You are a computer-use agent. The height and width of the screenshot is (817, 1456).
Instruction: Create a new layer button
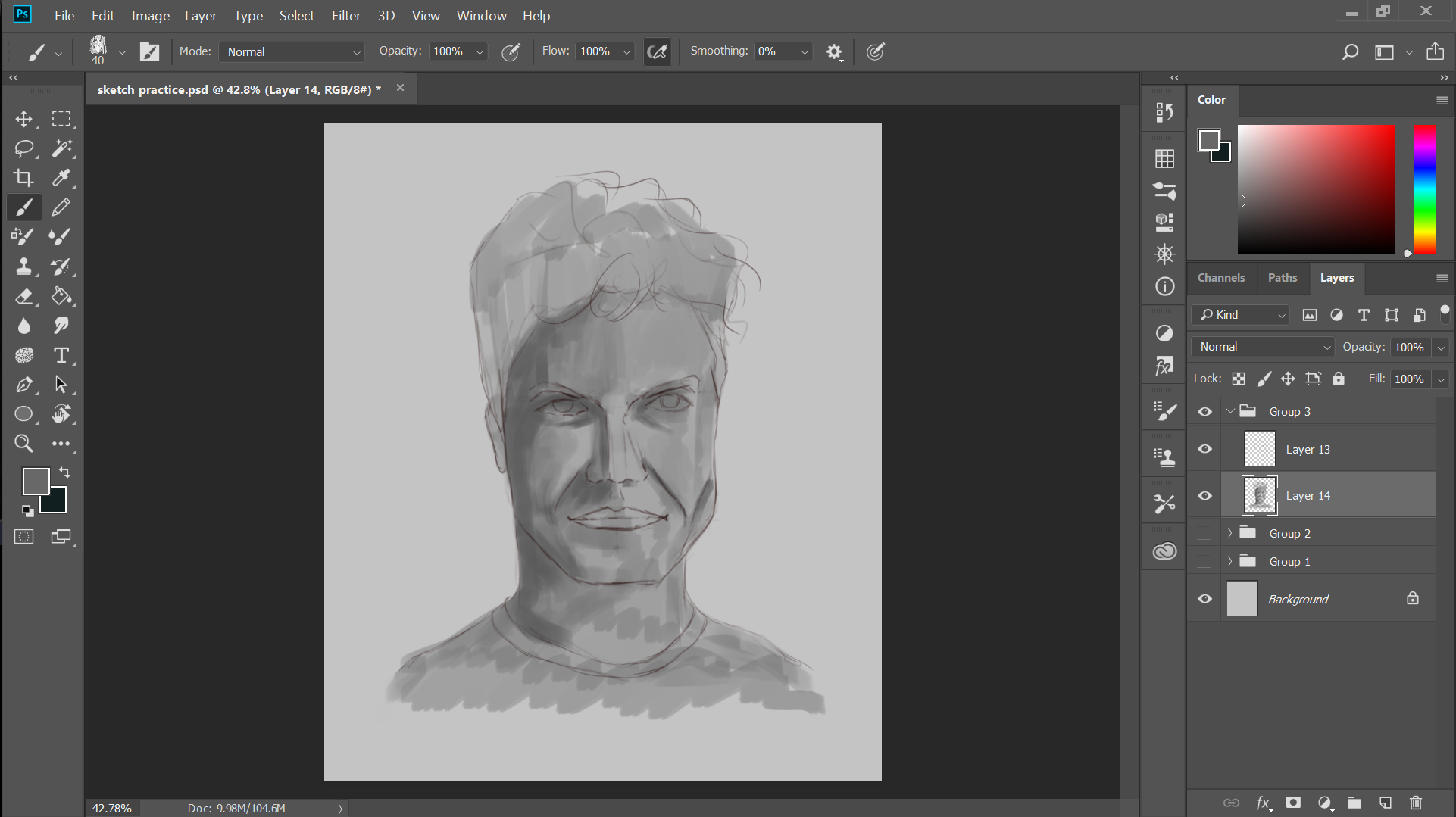point(1385,803)
